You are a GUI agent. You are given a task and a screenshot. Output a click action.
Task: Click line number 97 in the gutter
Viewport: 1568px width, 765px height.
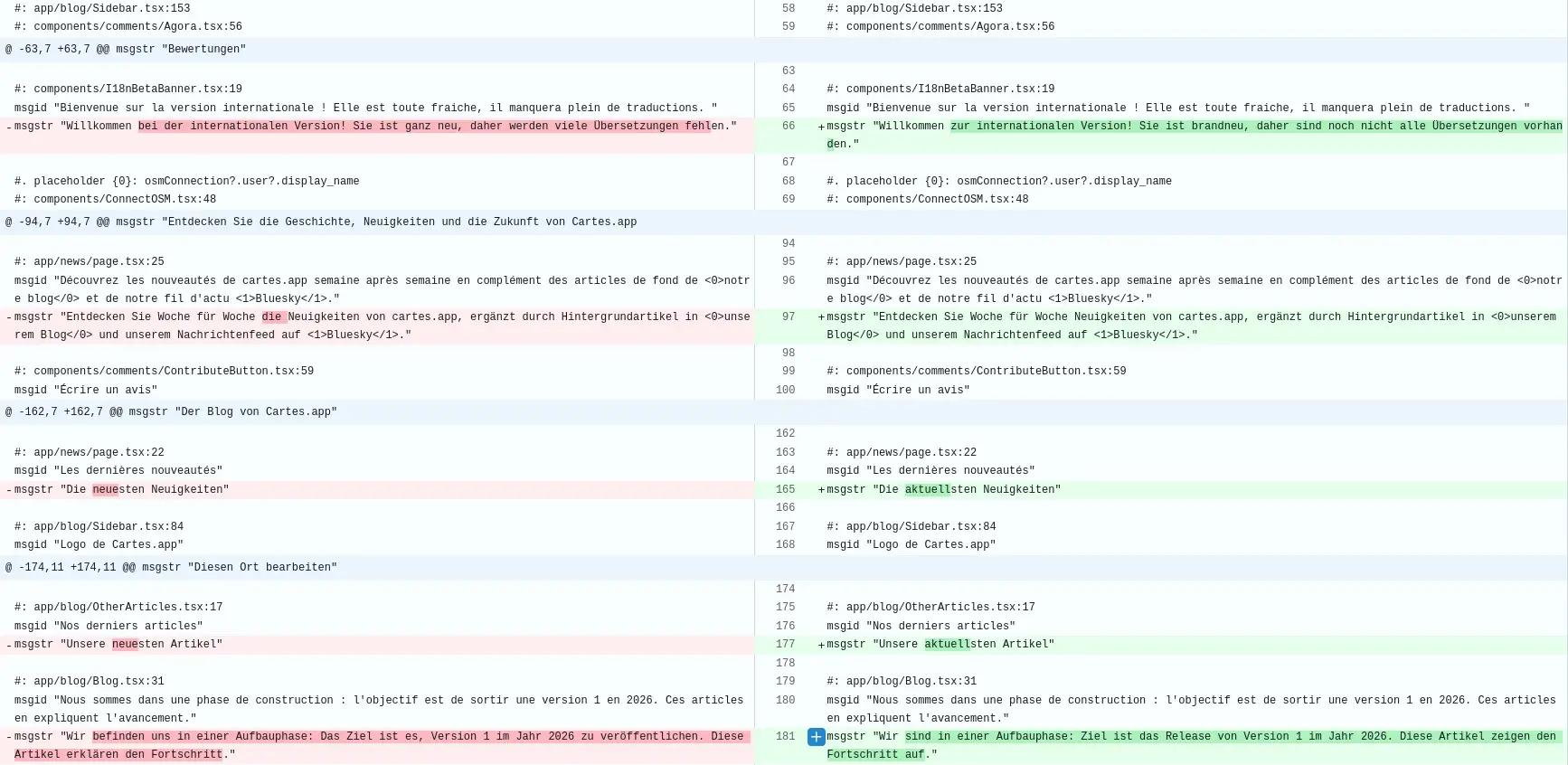click(x=788, y=317)
